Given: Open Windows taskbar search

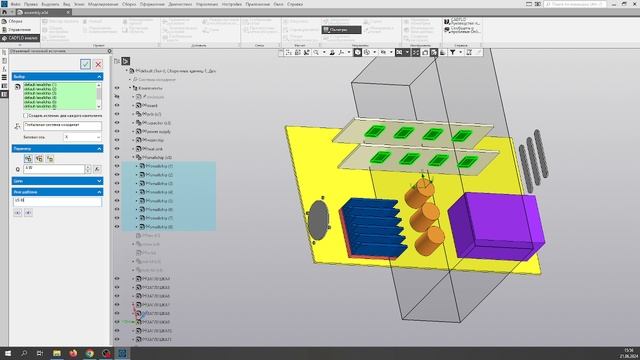Looking at the screenshot, I should point(24,353).
